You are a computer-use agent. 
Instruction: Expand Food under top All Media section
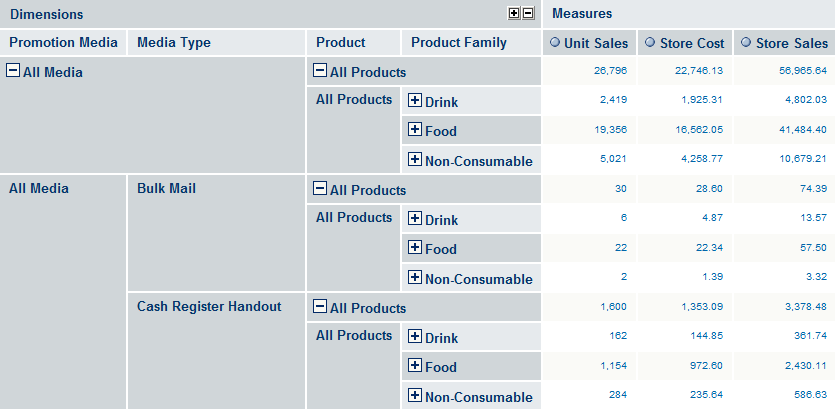(415, 129)
